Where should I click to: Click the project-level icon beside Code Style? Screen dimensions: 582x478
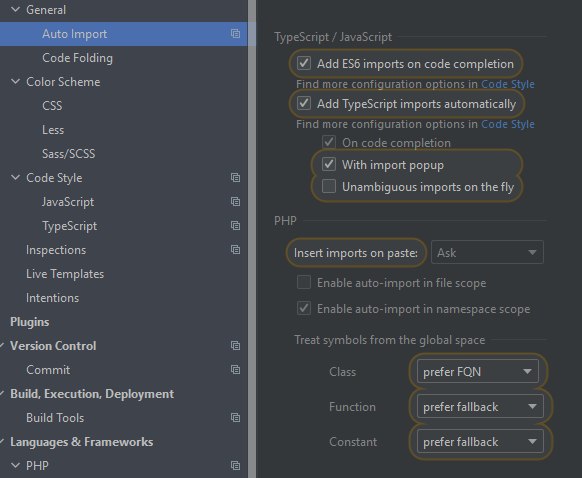pyautogui.click(x=235, y=178)
